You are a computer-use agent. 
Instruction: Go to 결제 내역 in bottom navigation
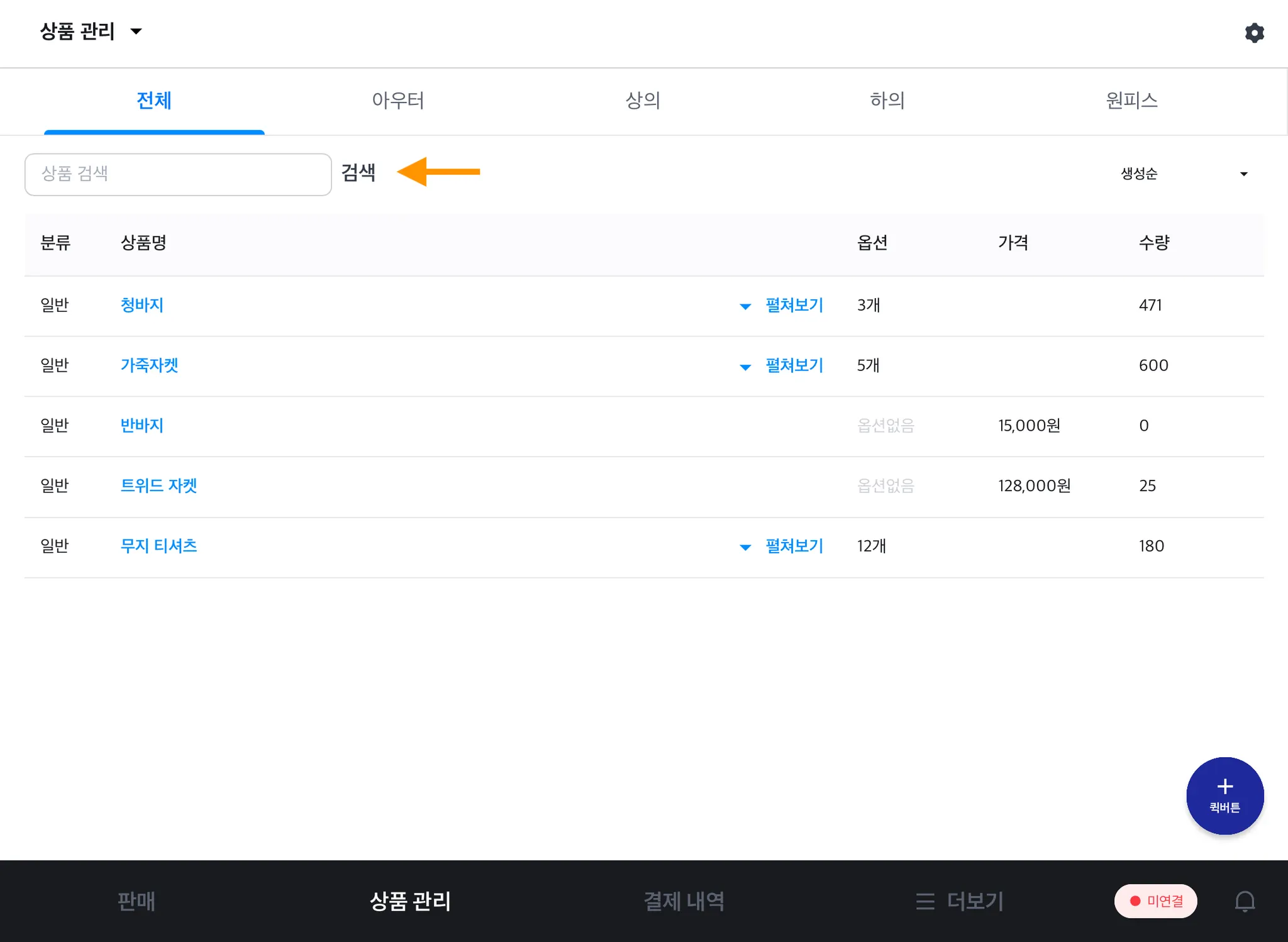click(x=684, y=901)
